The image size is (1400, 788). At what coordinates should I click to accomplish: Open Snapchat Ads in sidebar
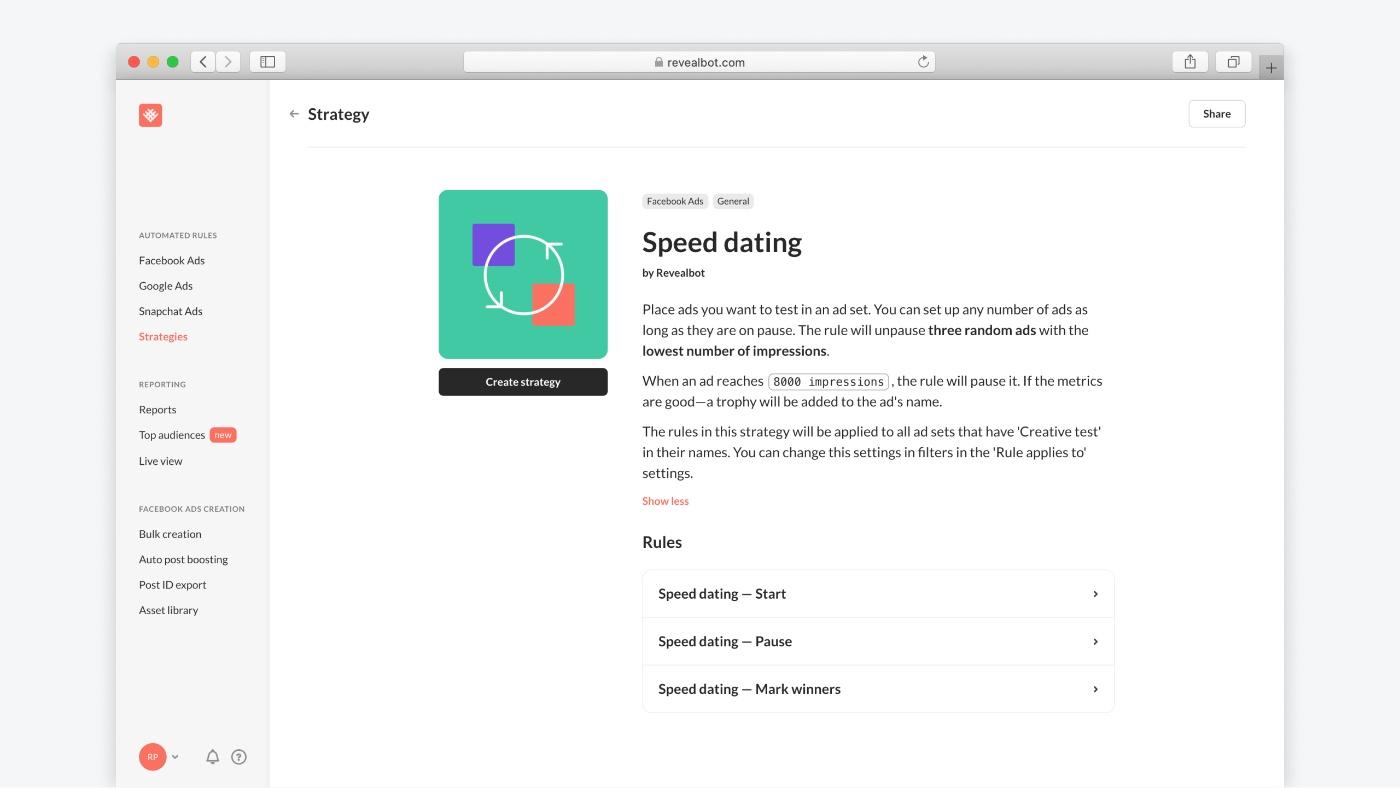(x=171, y=311)
